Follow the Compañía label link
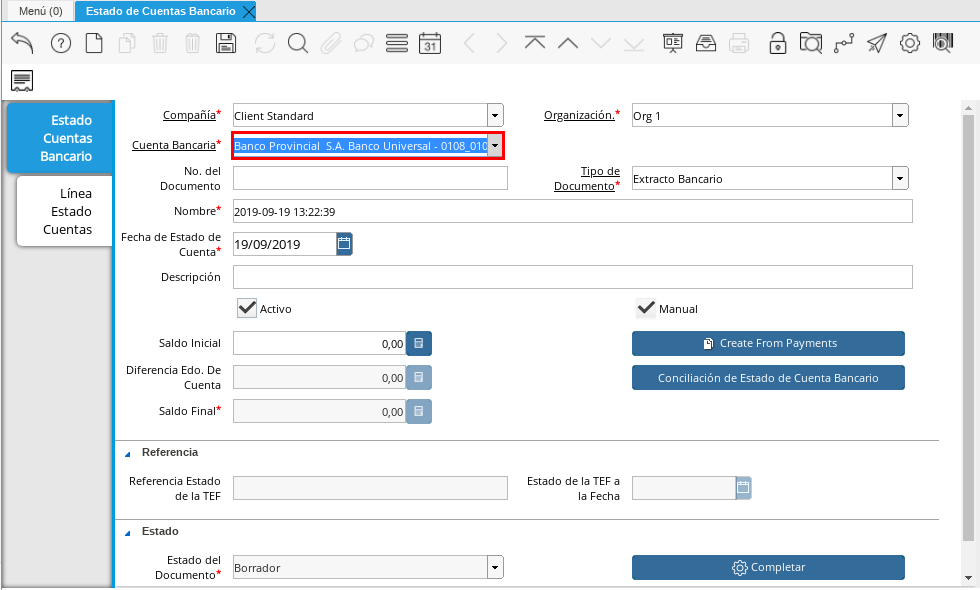980x590 pixels. pyautogui.click(x=189, y=115)
